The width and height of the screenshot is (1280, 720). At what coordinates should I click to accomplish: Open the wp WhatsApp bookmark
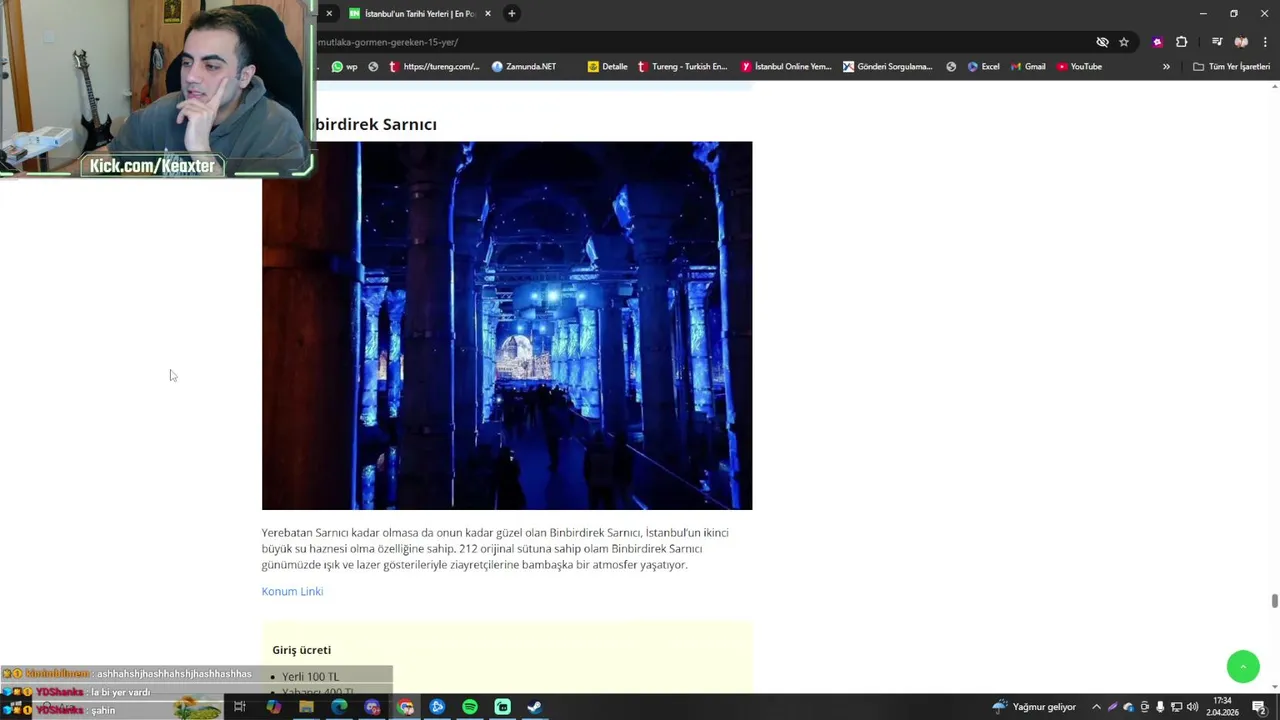344,67
